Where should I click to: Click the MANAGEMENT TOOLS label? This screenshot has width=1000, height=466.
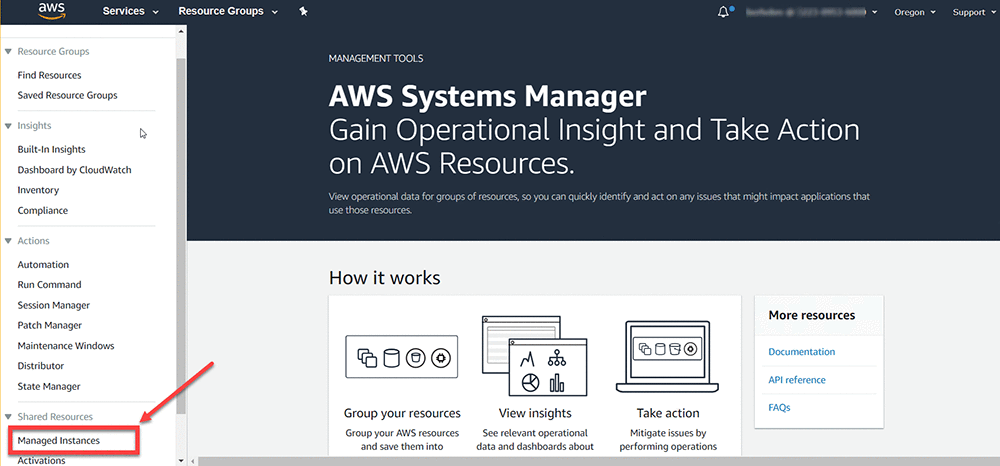pos(376,59)
